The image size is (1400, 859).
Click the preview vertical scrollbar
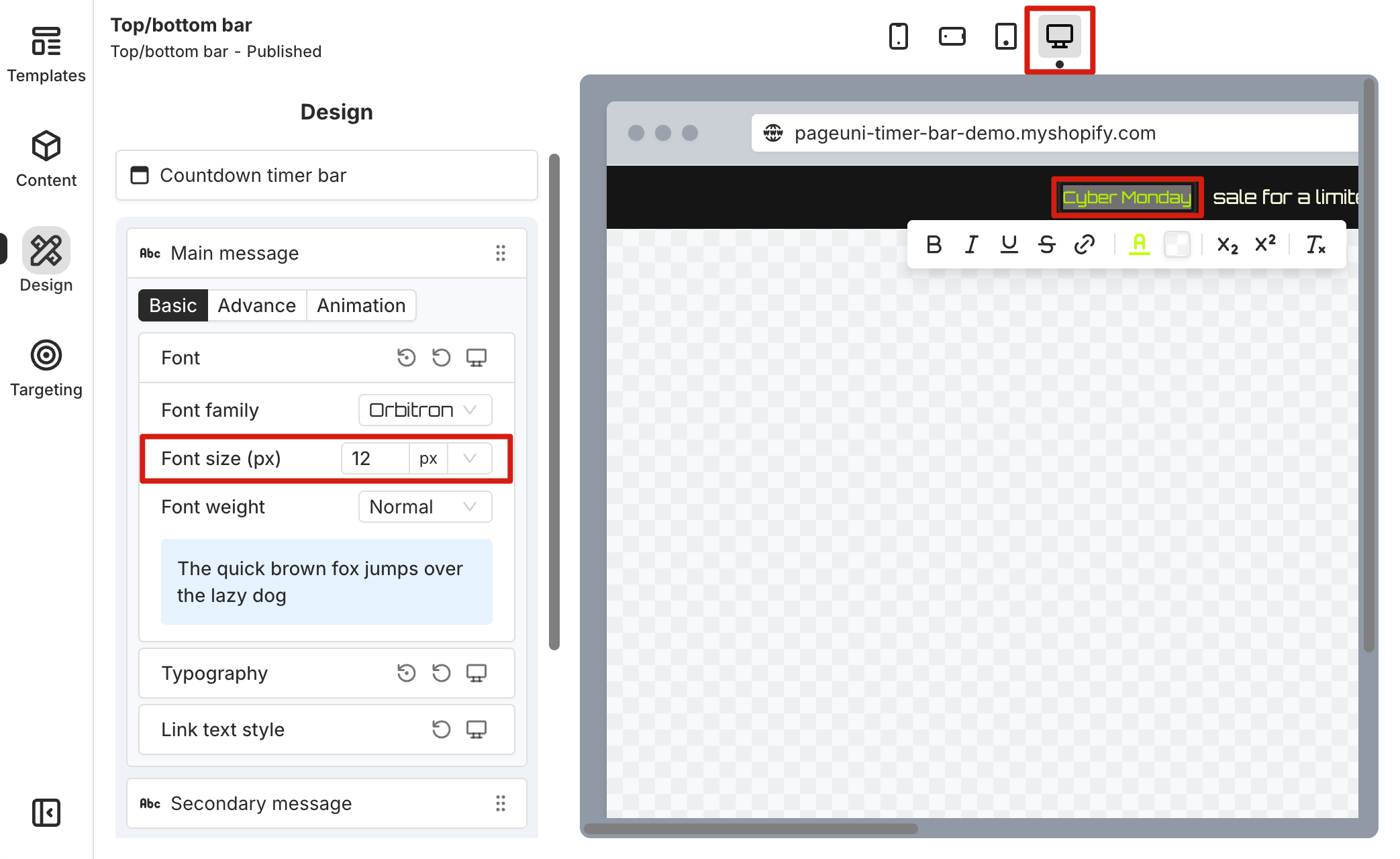[x=1369, y=366]
